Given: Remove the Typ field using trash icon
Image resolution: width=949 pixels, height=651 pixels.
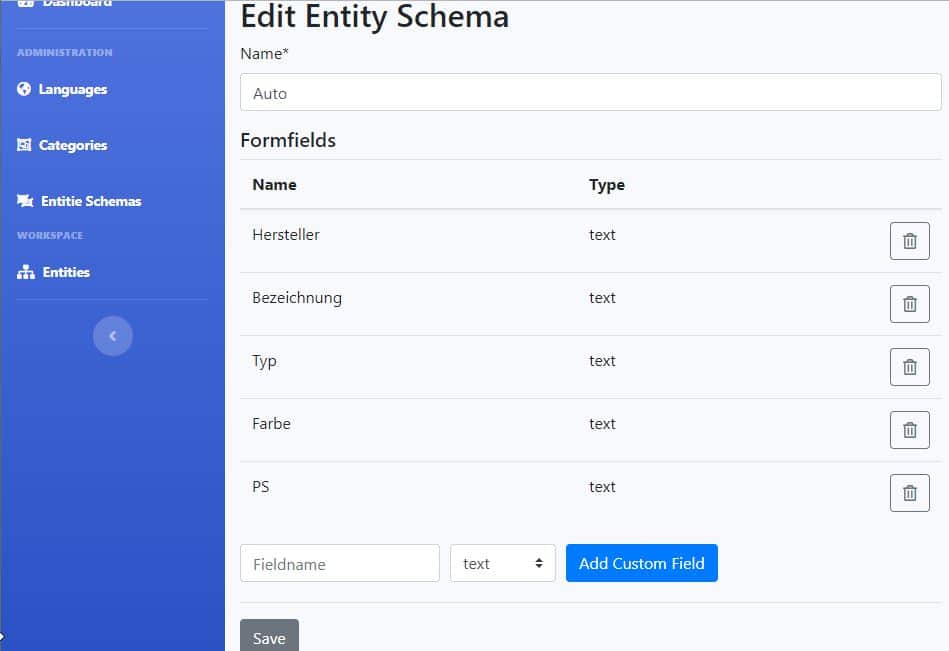Looking at the screenshot, I should (909, 367).
